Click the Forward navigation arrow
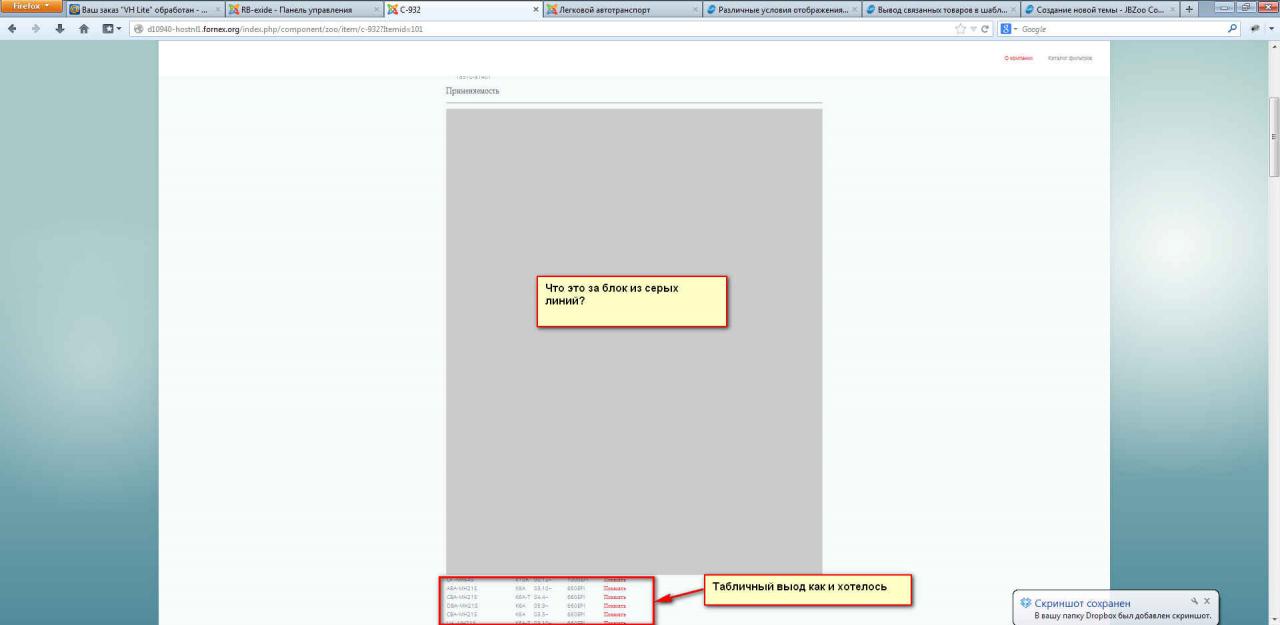 coord(36,30)
